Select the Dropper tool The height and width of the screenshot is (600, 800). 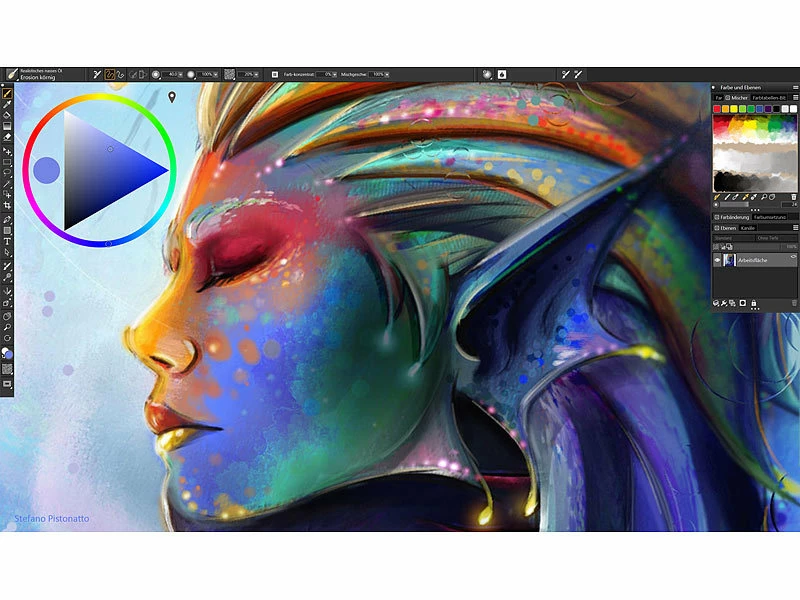(x=7, y=104)
